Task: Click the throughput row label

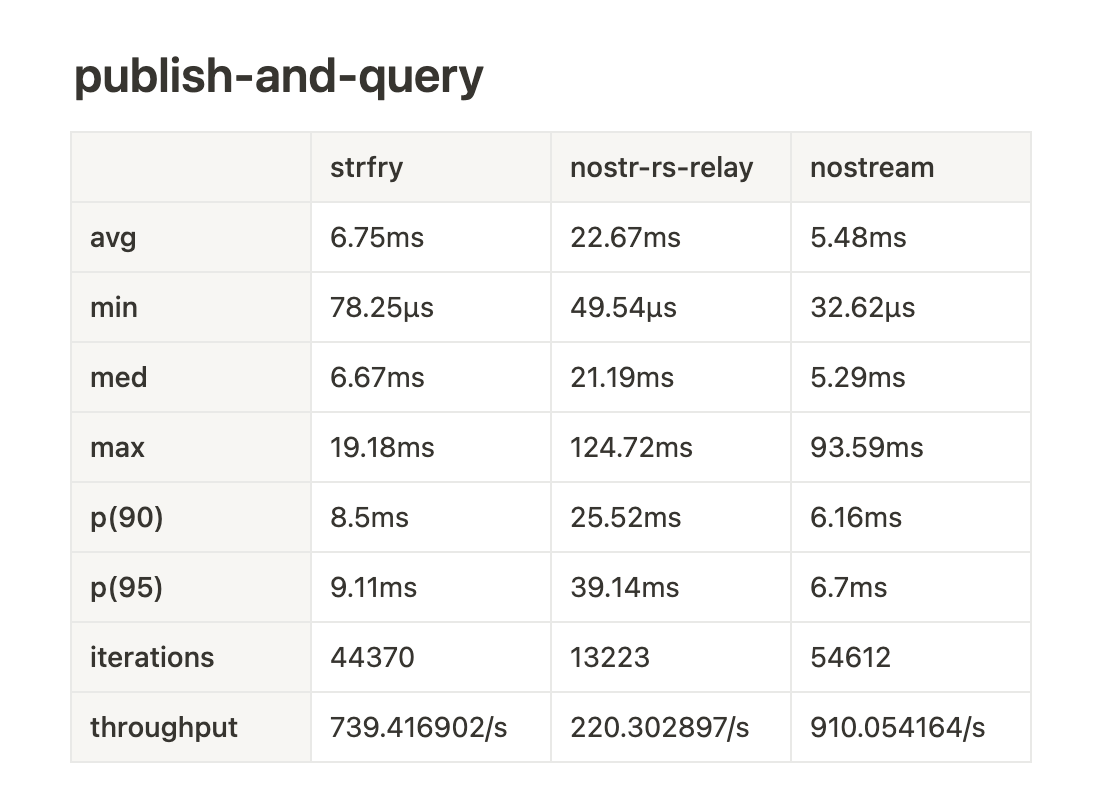Action: point(164,728)
